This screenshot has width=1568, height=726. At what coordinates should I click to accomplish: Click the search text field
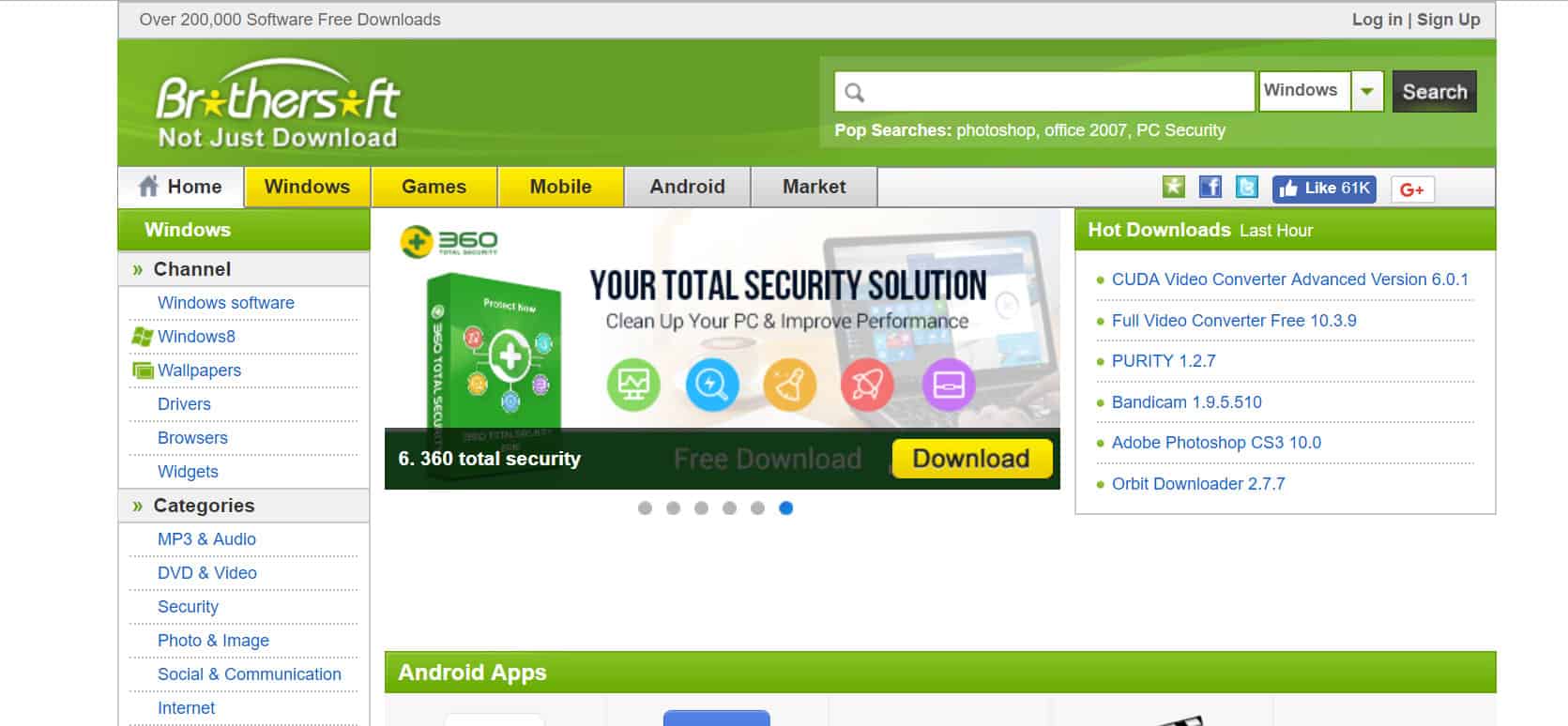(x=1044, y=92)
